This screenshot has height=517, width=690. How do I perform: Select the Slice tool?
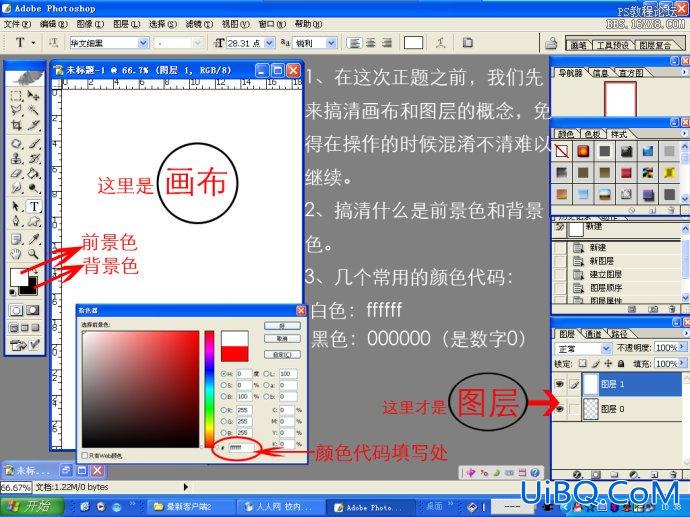33,125
